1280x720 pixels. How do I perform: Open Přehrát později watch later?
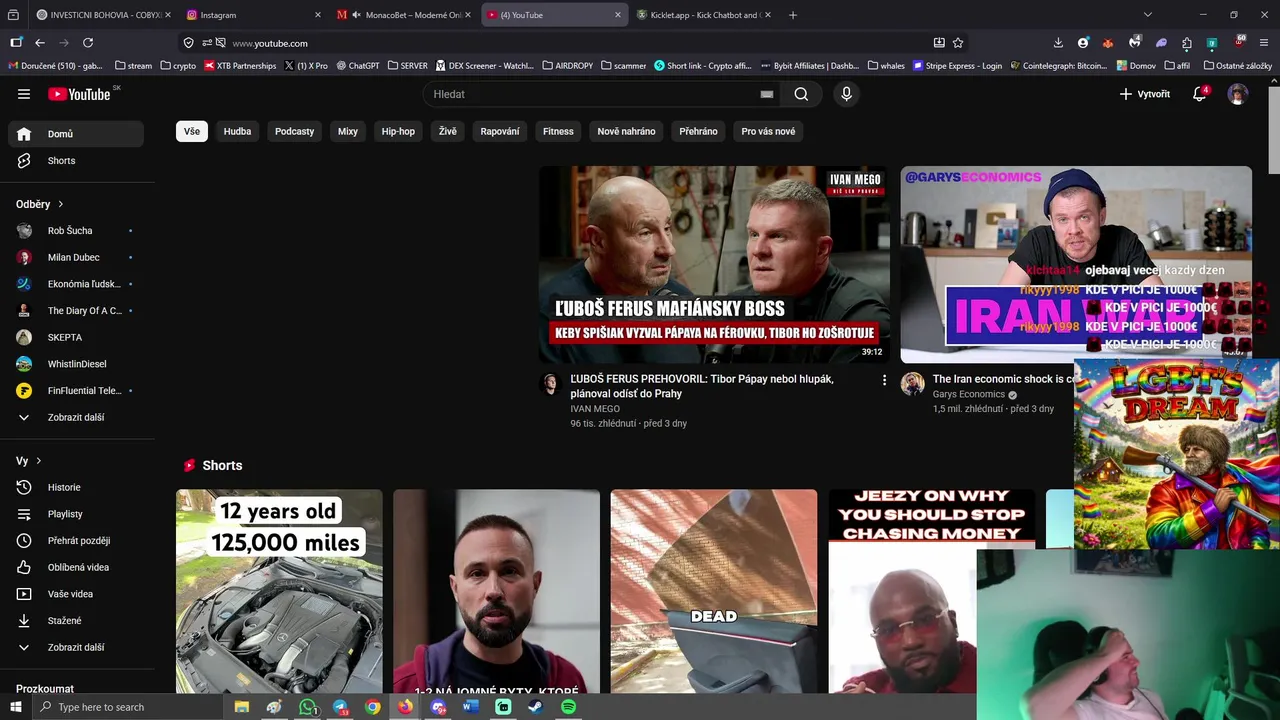tap(76, 541)
